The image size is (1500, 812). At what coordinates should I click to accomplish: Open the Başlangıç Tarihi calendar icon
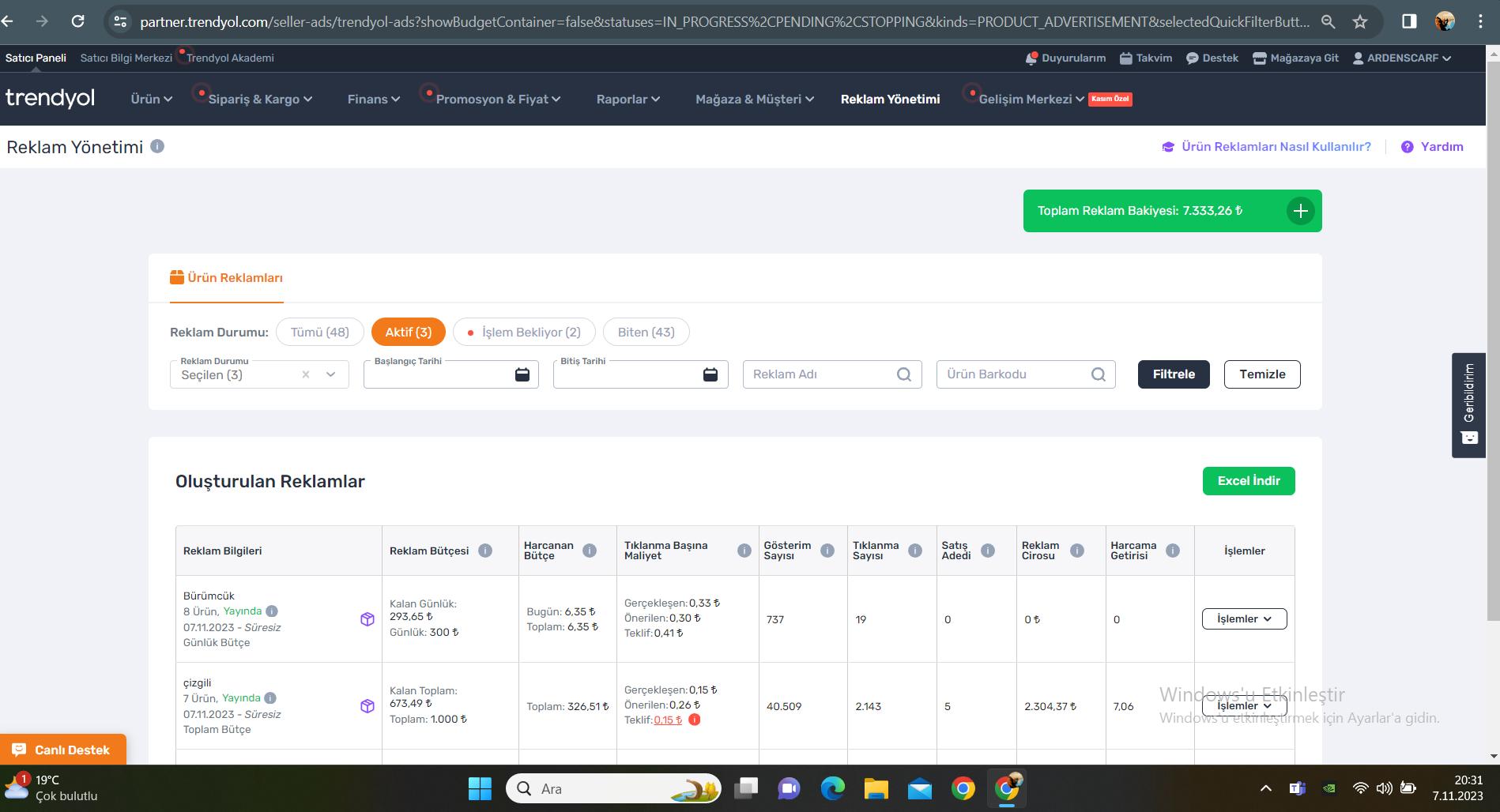click(x=522, y=374)
